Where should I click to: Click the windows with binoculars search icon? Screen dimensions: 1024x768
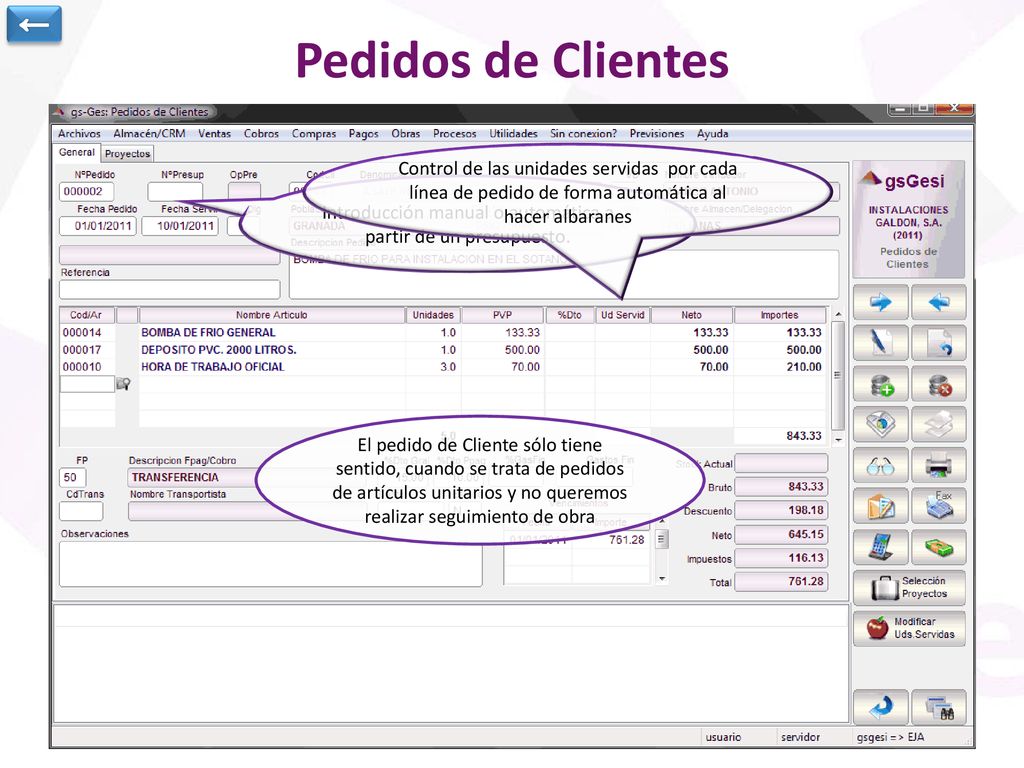pos(938,707)
